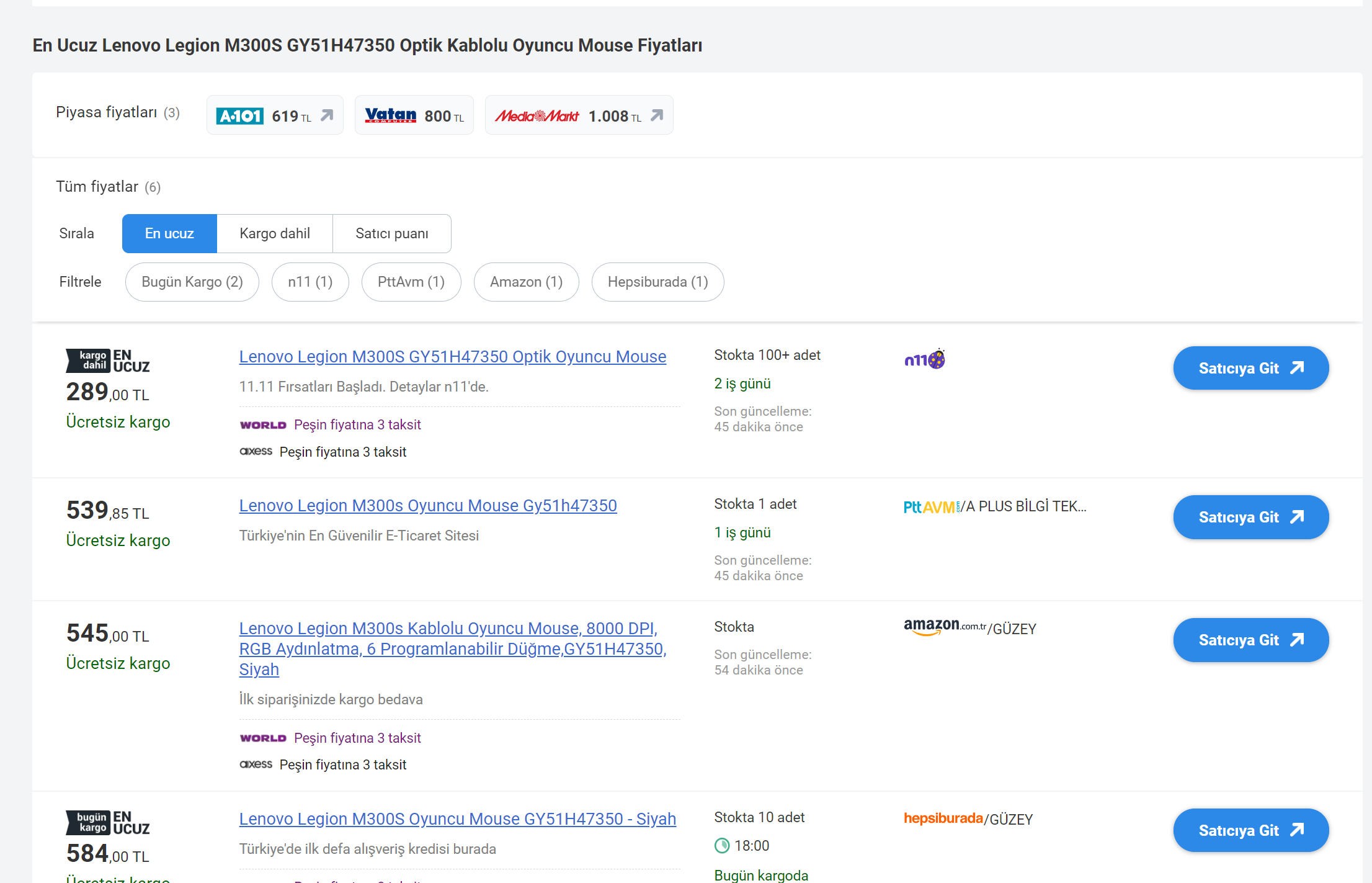
Task: Click '1 iş günü' delivery text
Action: pos(742,532)
